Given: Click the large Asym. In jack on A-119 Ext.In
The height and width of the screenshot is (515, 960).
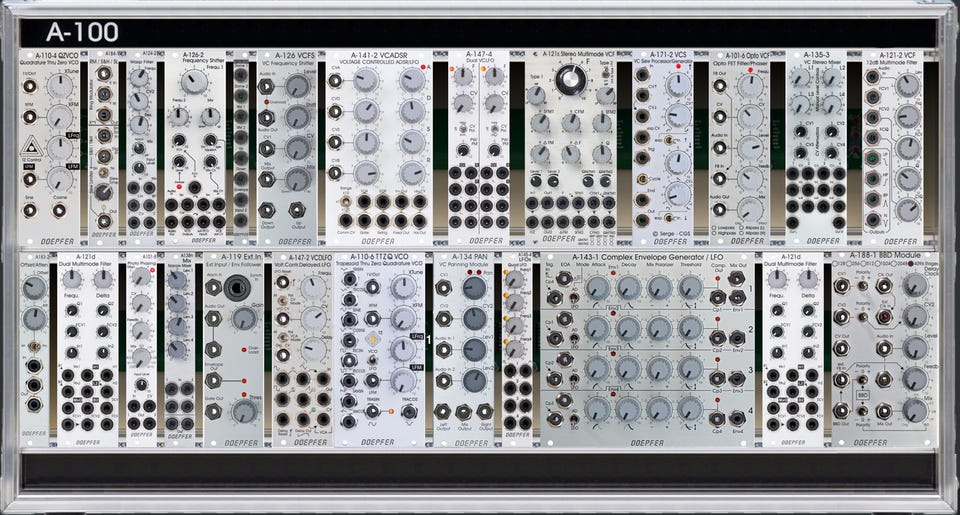Looking at the screenshot, I should [238, 287].
